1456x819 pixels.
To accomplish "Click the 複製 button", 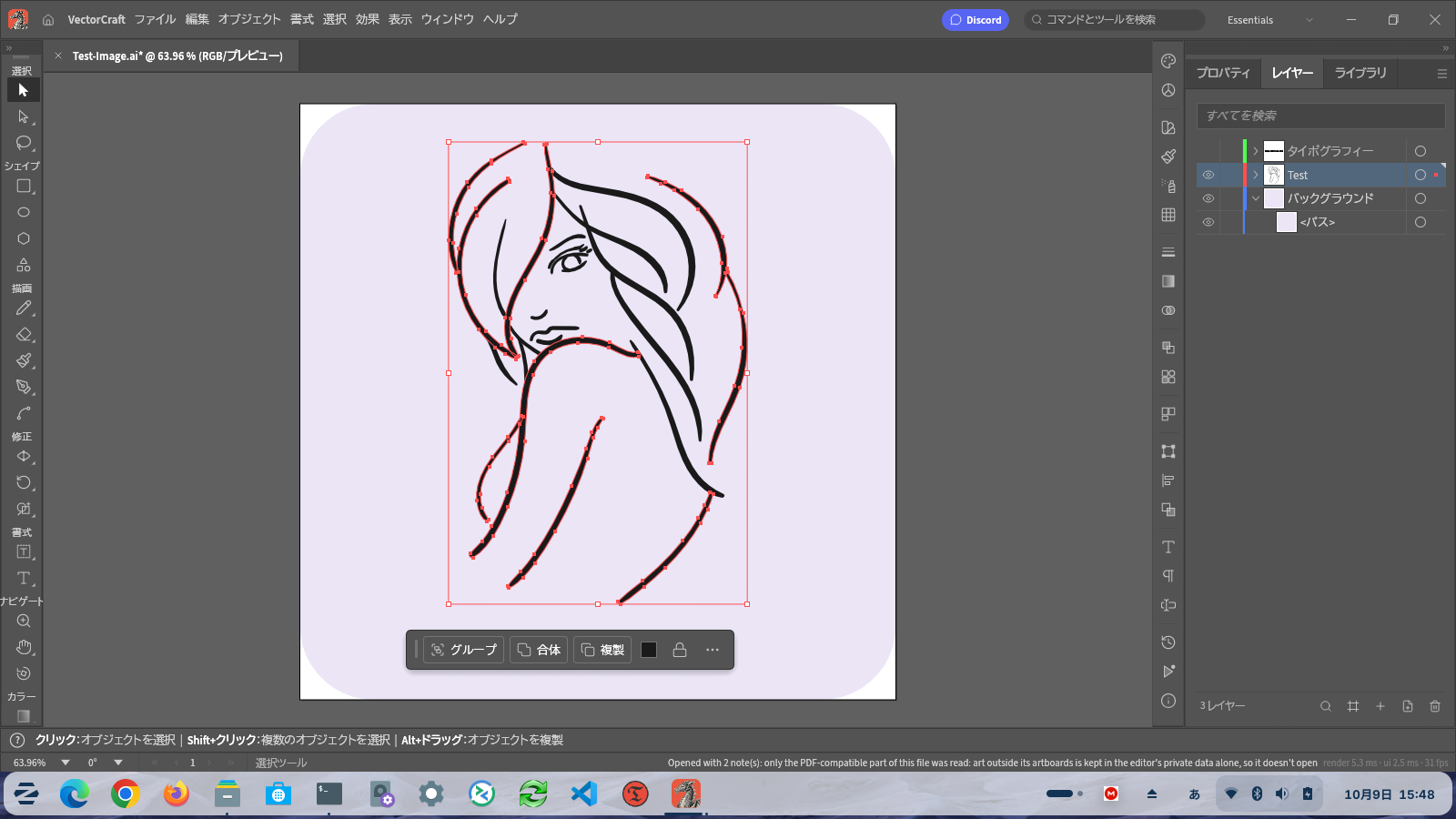I will 602,650.
